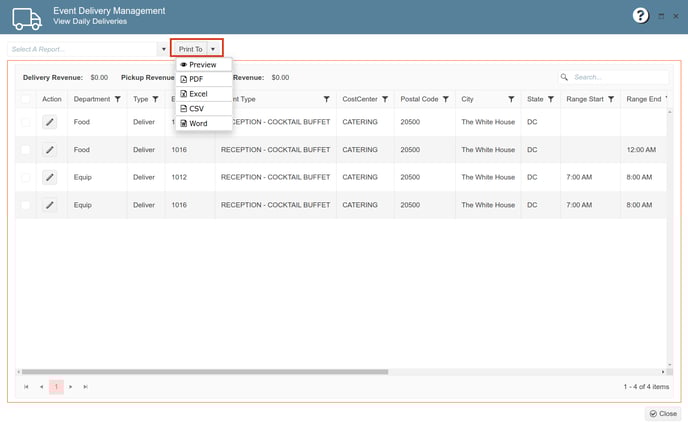Check the Equip 1016 row checkbox
688x429 pixels.
[x=25, y=205]
